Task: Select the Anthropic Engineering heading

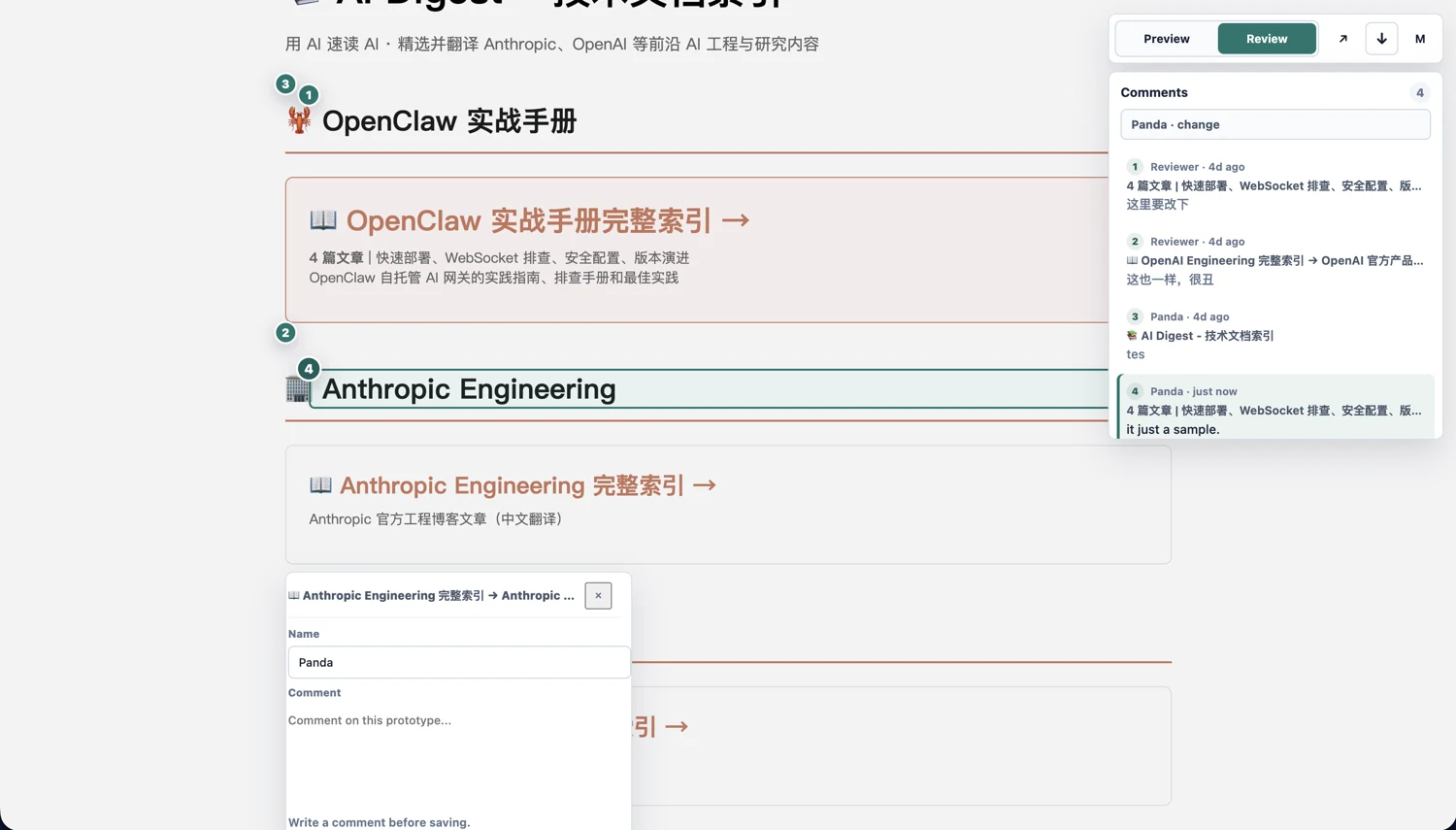Action: pos(469,389)
